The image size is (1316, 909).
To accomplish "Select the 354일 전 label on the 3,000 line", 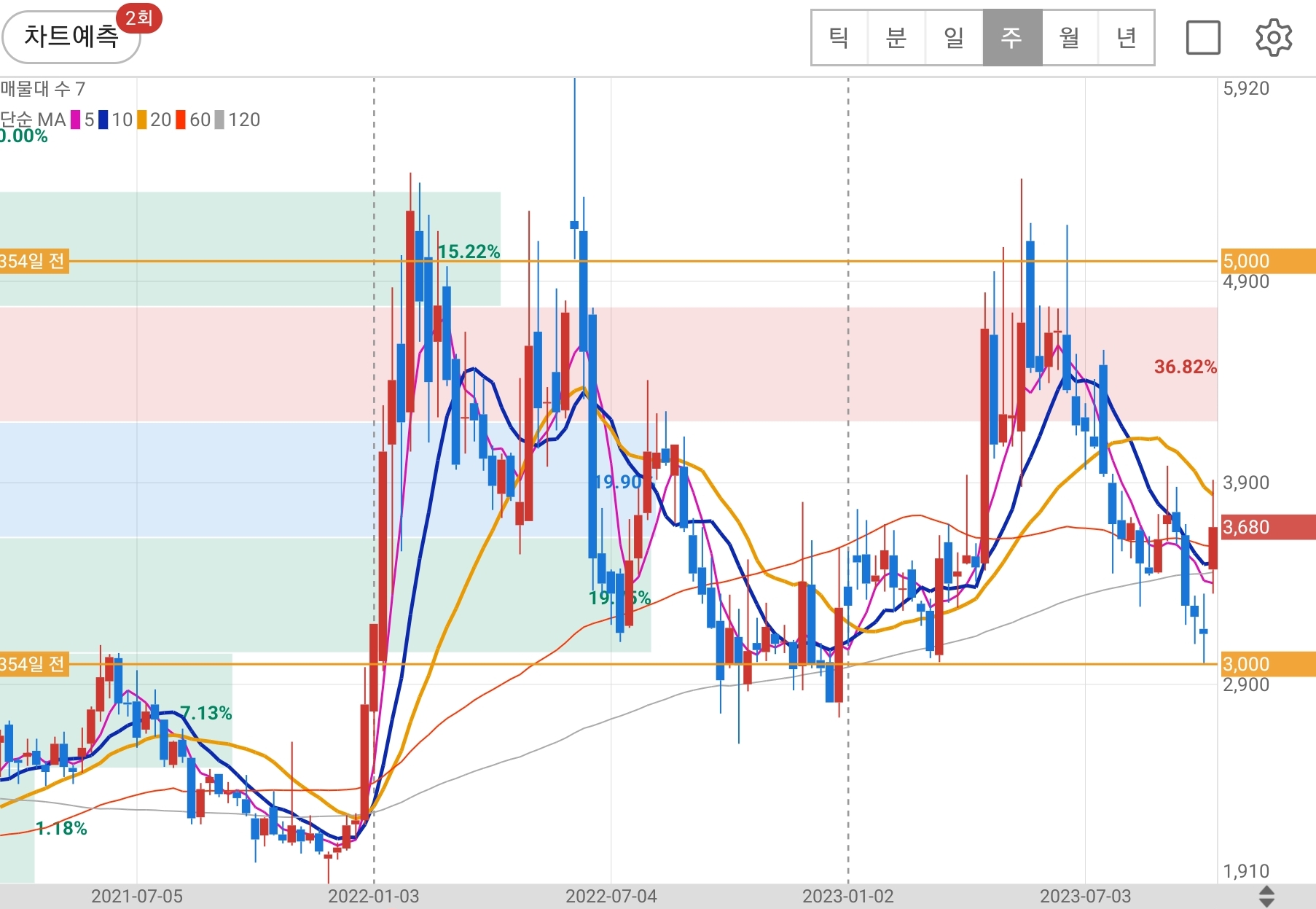I will pos(34,664).
